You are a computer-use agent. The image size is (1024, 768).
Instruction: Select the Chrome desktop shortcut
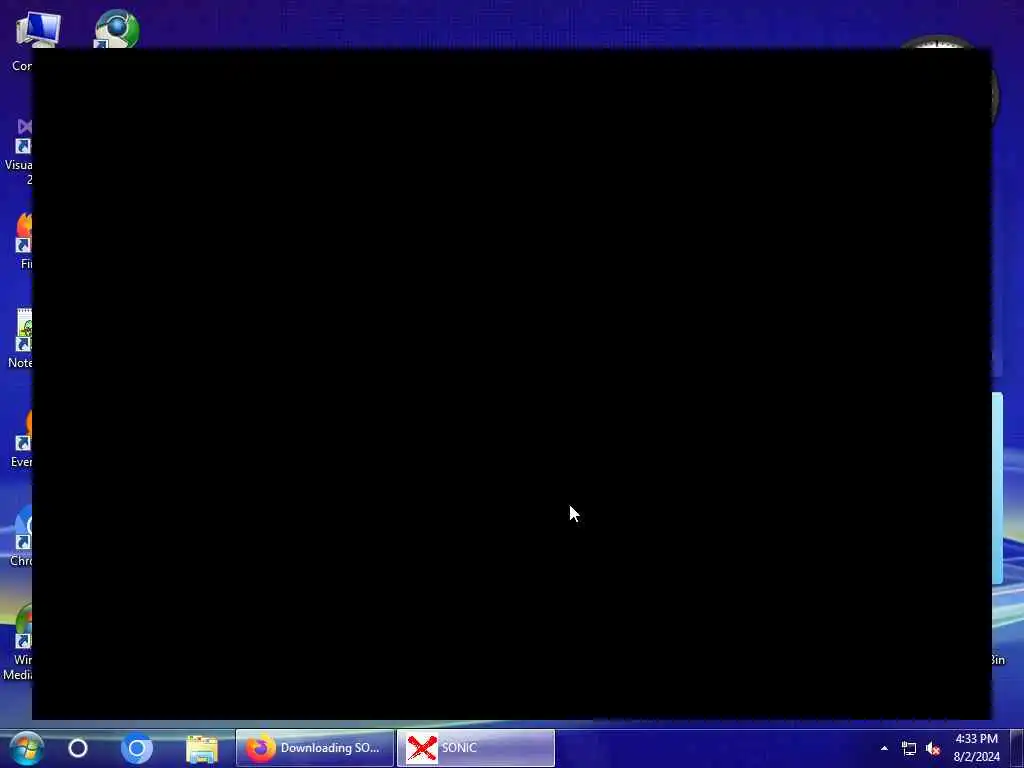21,537
